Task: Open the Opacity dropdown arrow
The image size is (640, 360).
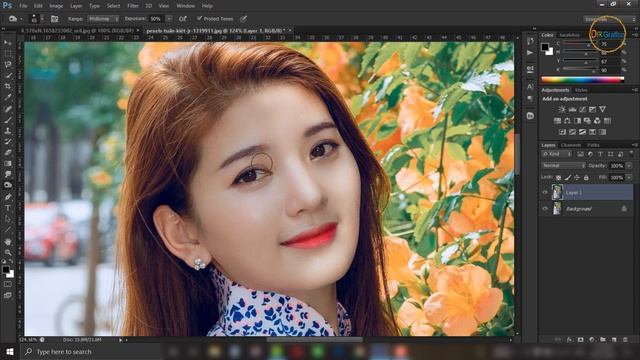Action: click(x=629, y=166)
